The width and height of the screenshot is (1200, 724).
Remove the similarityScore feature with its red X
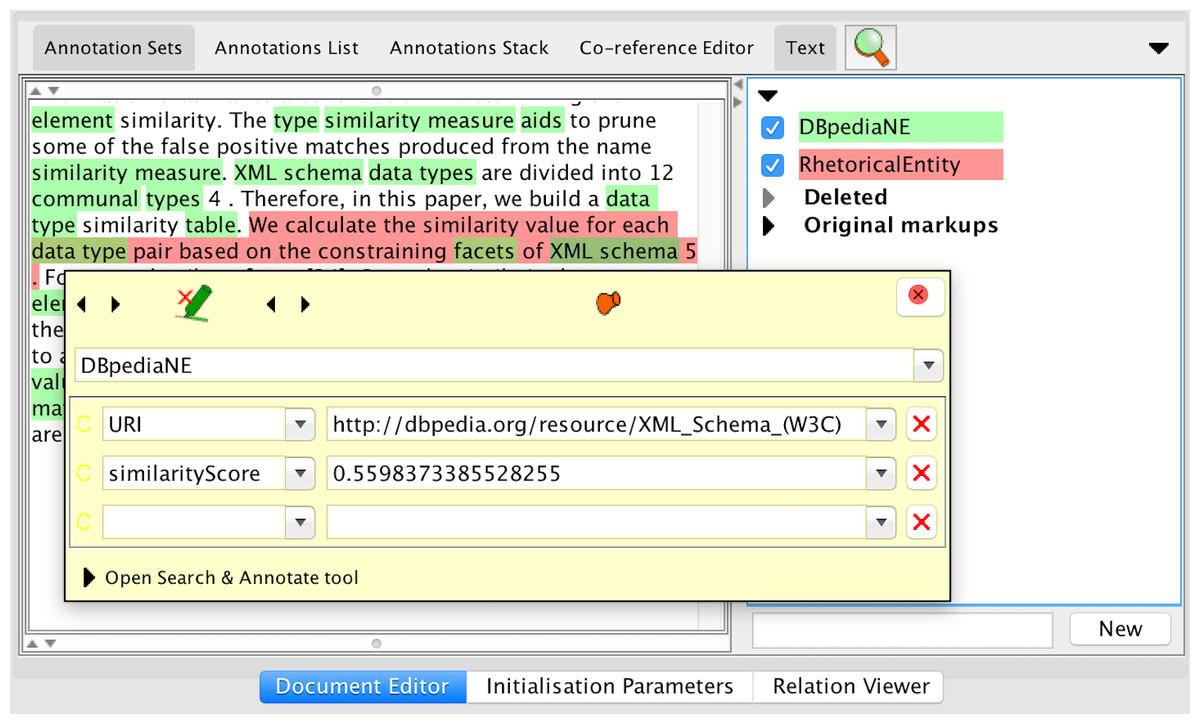click(921, 473)
